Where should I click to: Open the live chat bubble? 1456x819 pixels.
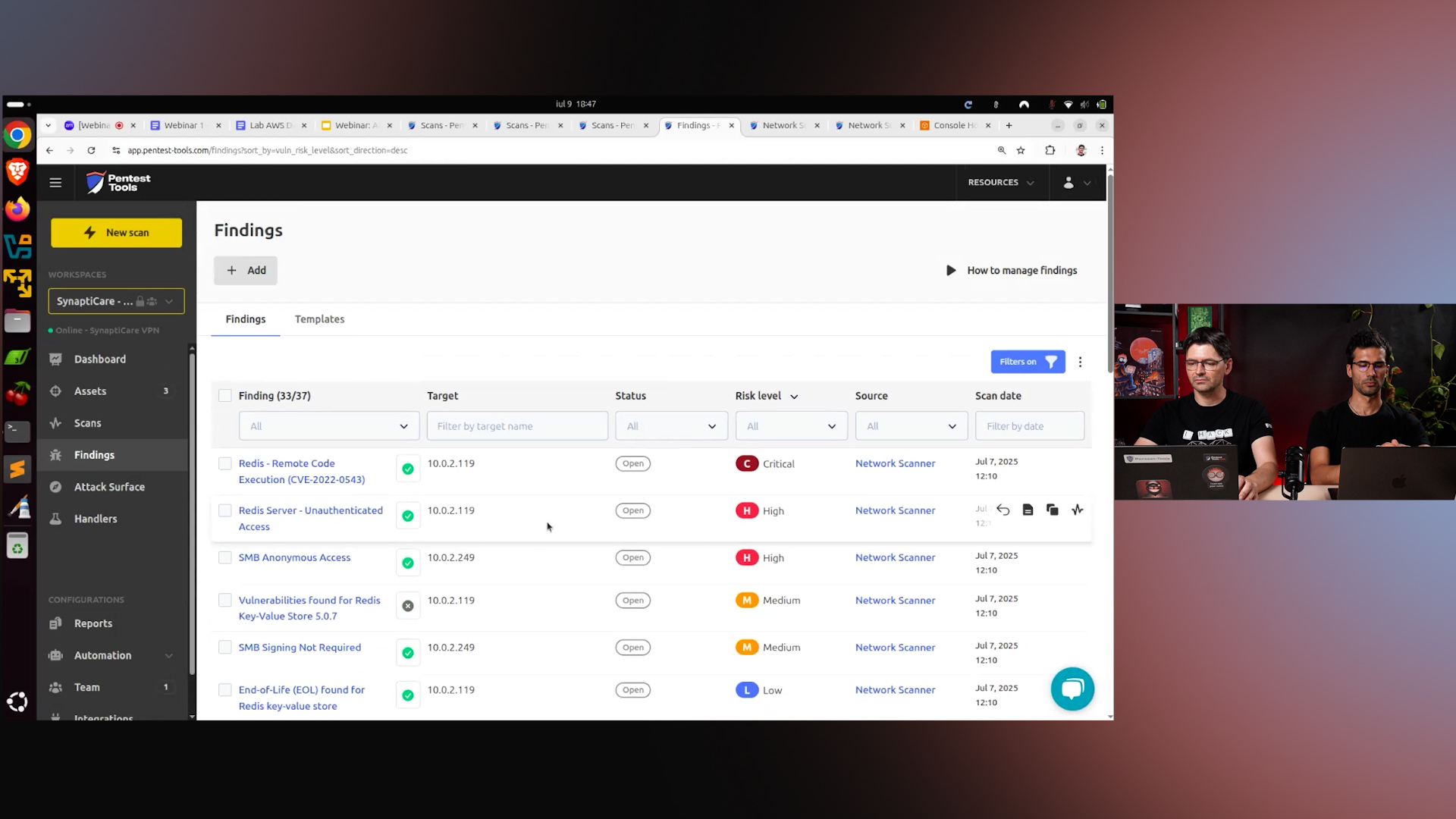tap(1072, 689)
